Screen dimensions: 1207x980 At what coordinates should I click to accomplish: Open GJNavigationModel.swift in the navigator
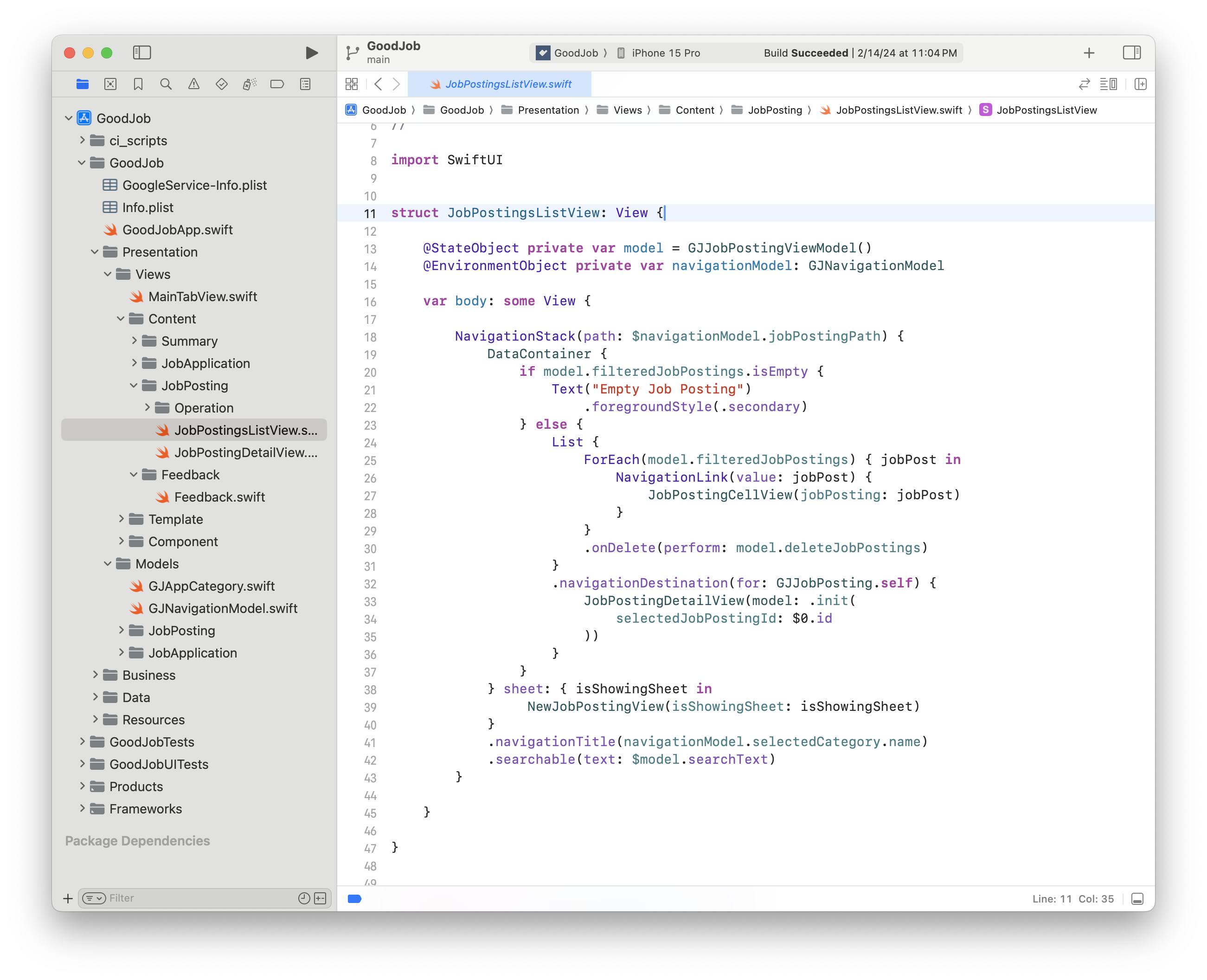coord(222,608)
